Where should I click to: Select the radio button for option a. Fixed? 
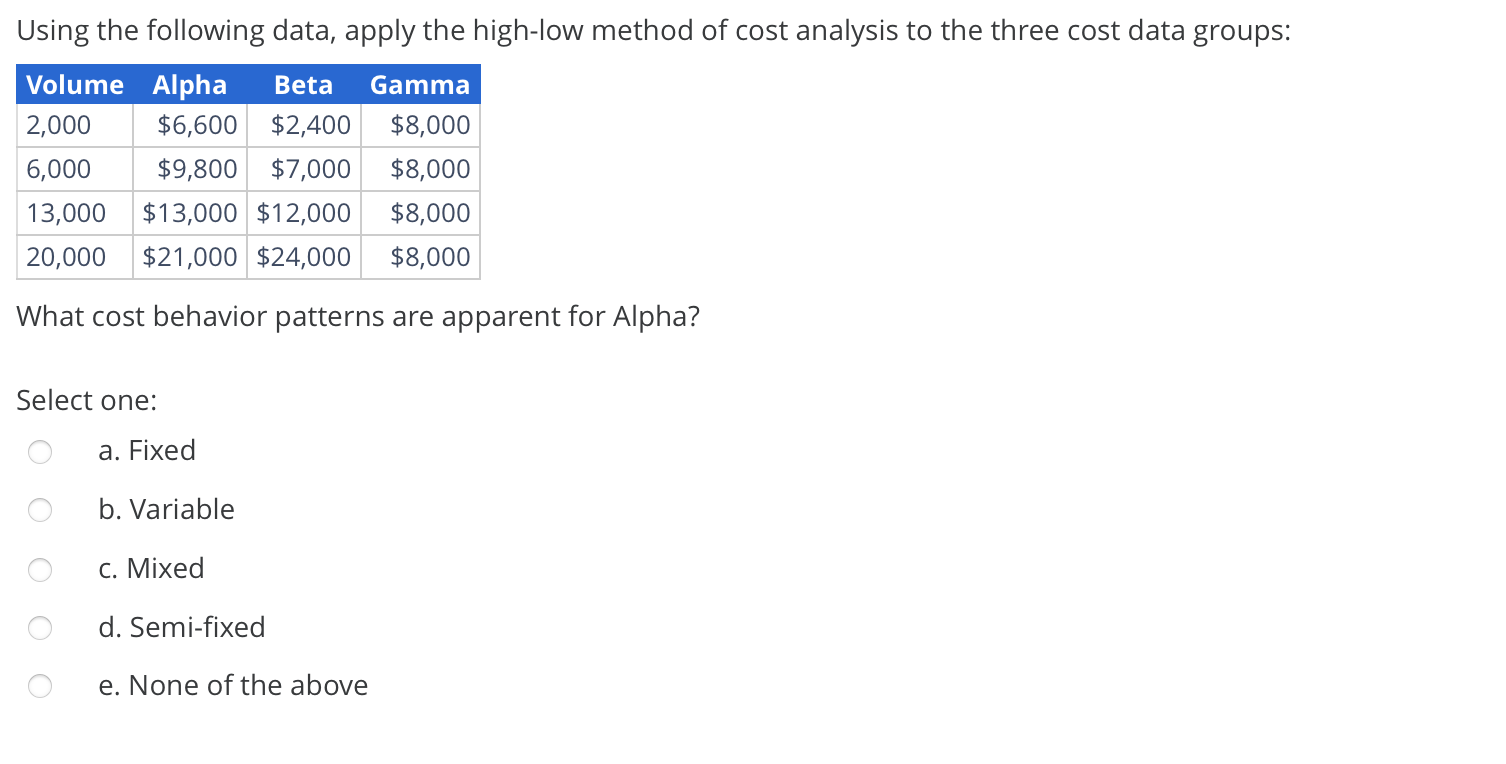point(40,452)
